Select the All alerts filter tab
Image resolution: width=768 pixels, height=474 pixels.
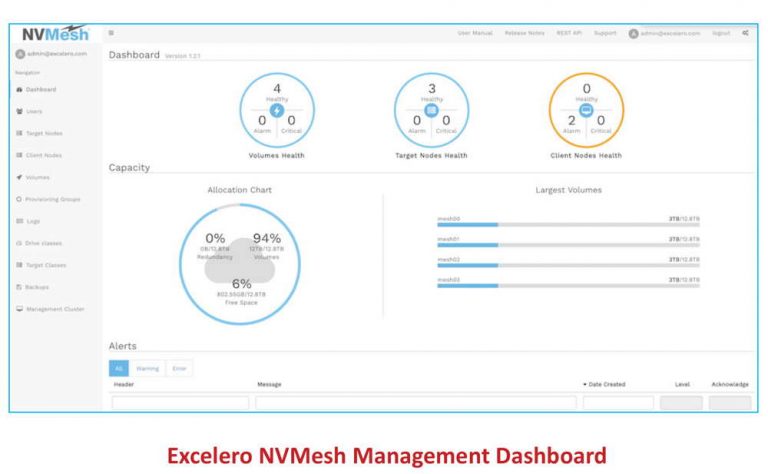(x=118, y=369)
